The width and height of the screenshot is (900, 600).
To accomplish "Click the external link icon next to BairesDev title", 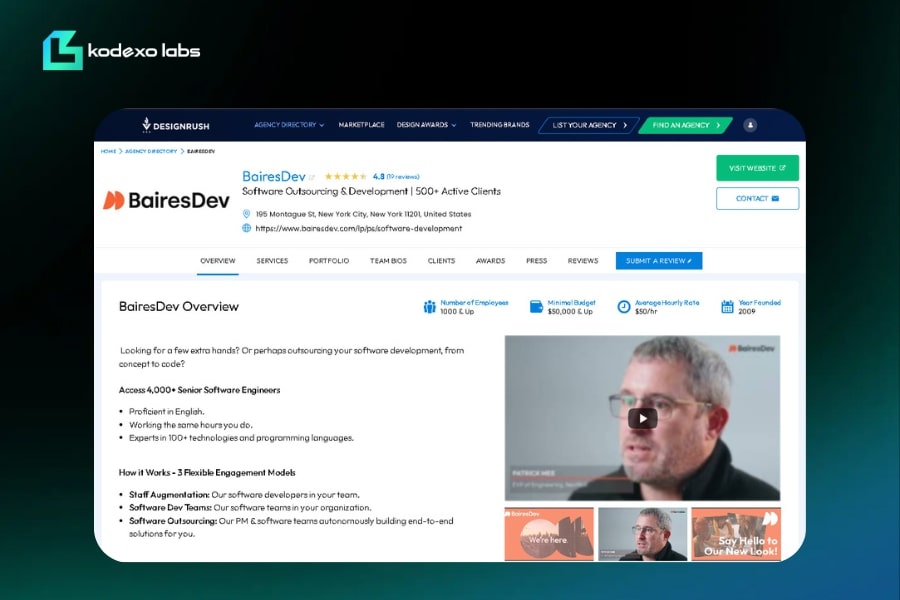I will (312, 177).
